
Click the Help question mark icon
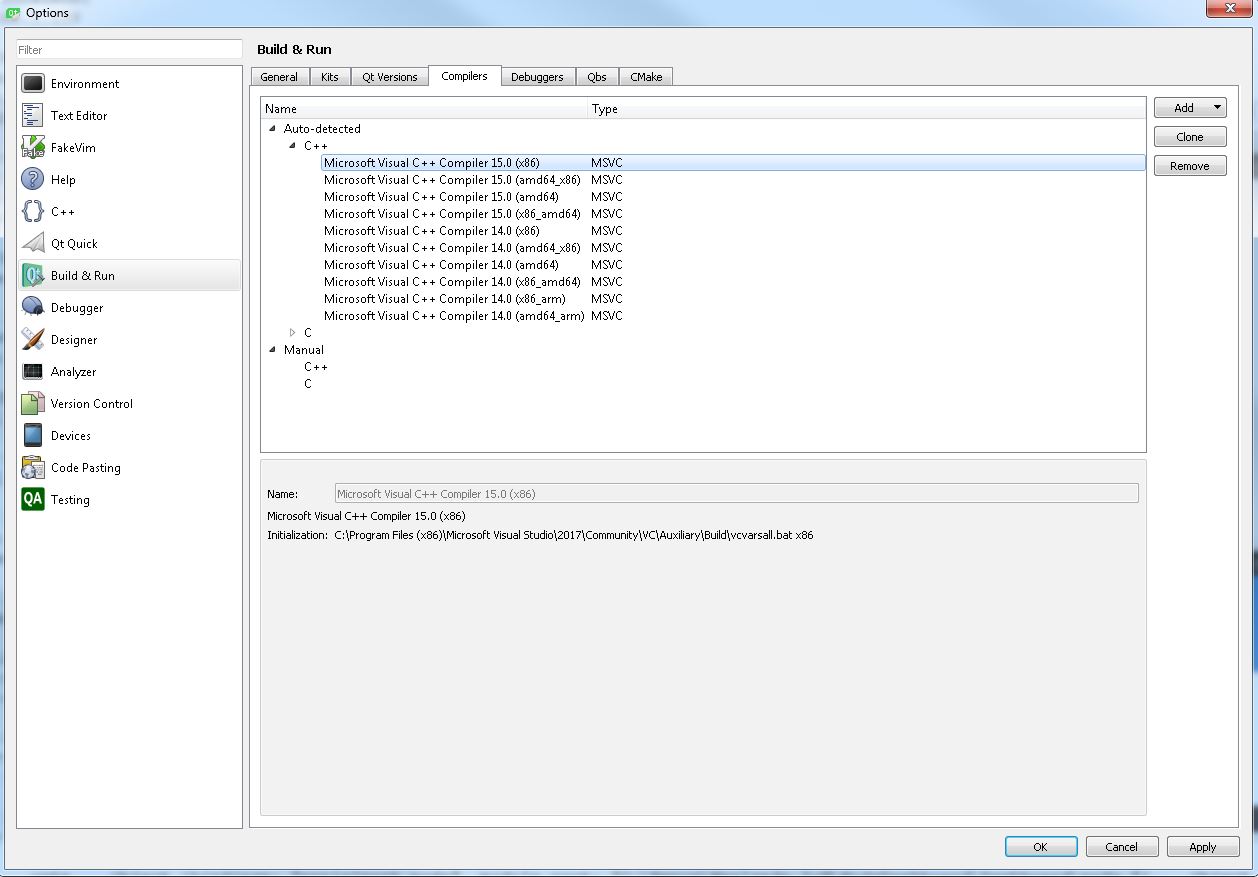(x=33, y=180)
